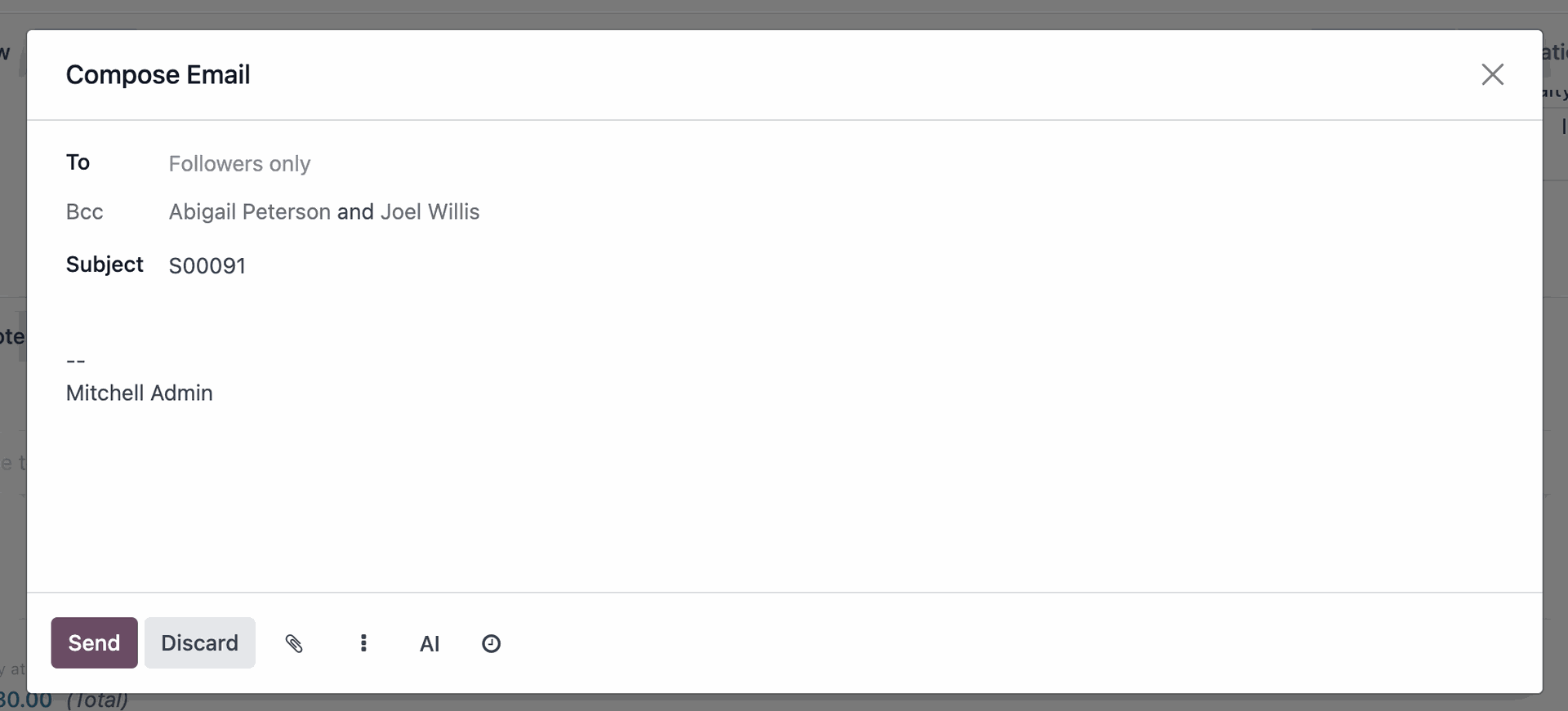Open the vertical three-dot options menu
1568x711 pixels.
pyautogui.click(x=363, y=643)
